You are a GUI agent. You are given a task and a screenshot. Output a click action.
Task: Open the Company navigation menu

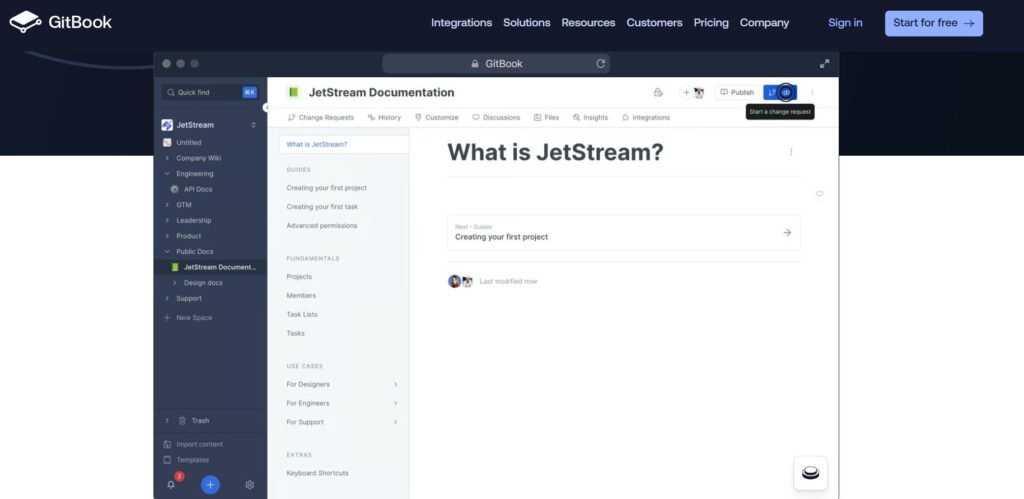(764, 23)
